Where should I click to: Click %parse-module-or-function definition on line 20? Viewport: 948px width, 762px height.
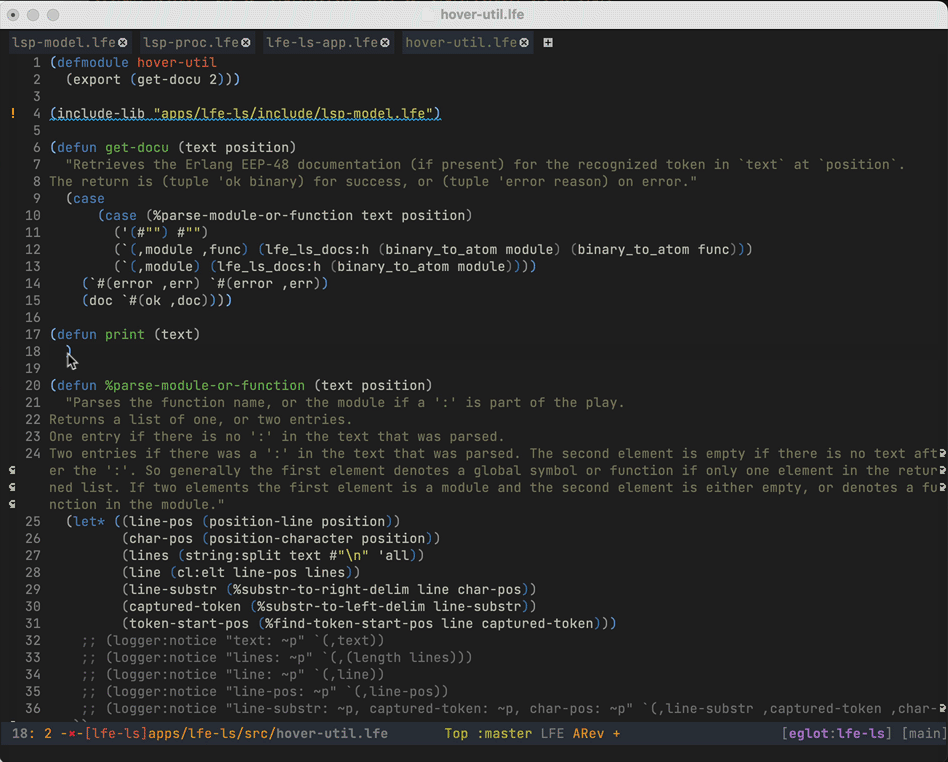(x=205, y=385)
